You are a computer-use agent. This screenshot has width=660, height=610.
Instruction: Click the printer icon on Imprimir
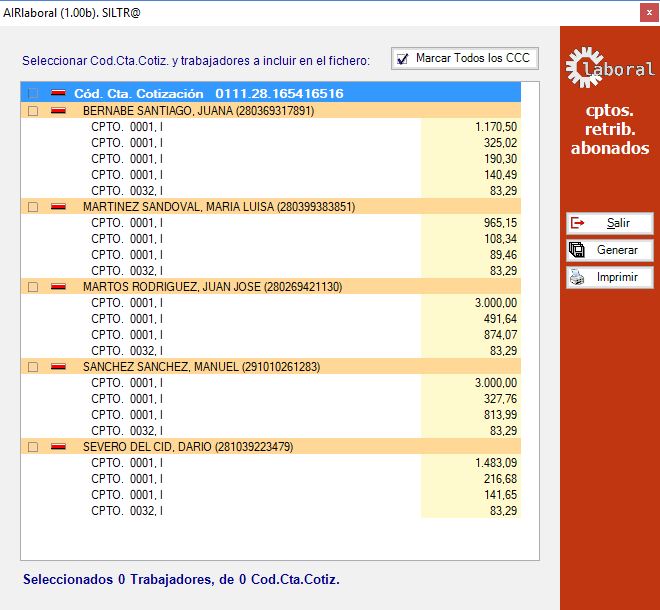coord(577,277)
